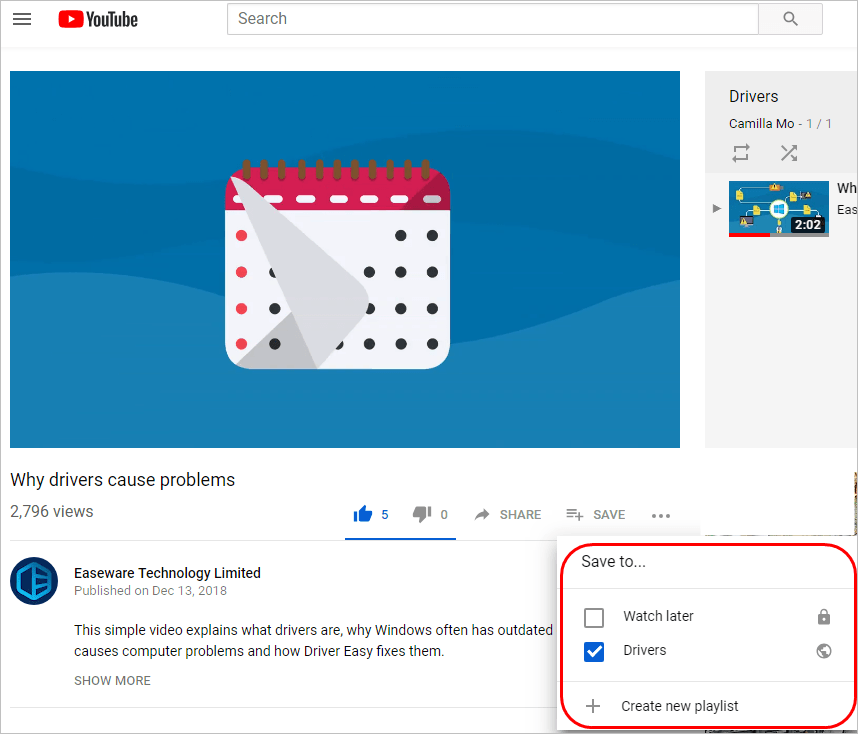Open Easeware Technology Limited channel
The image size is (858, 734).
coord(167,572)
